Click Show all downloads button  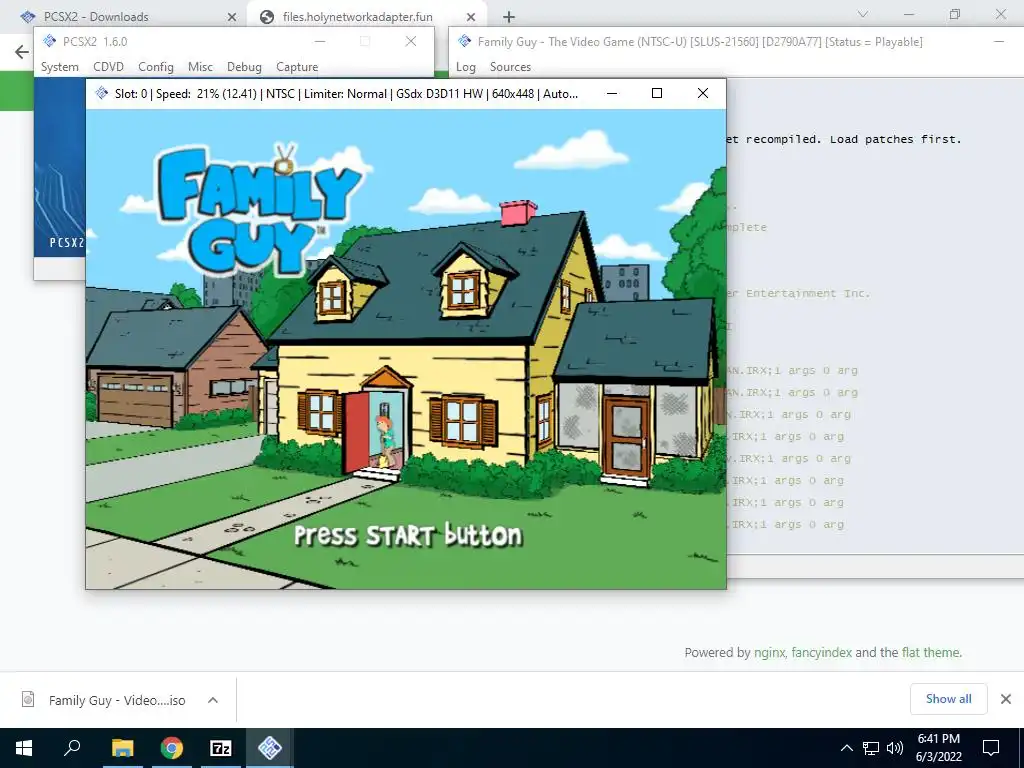(x=948, y=699)
